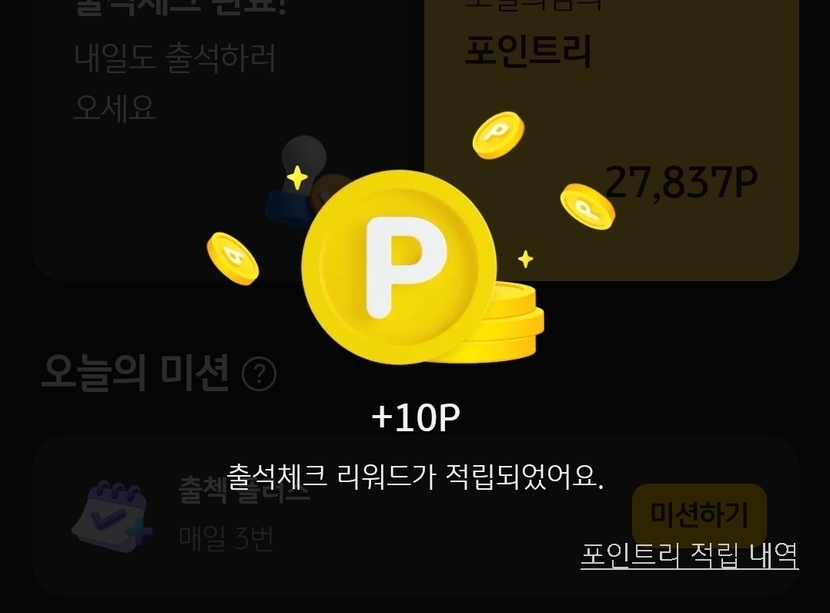
Task: Select the yellow 포인트리 card title
Action: (528, 51)
